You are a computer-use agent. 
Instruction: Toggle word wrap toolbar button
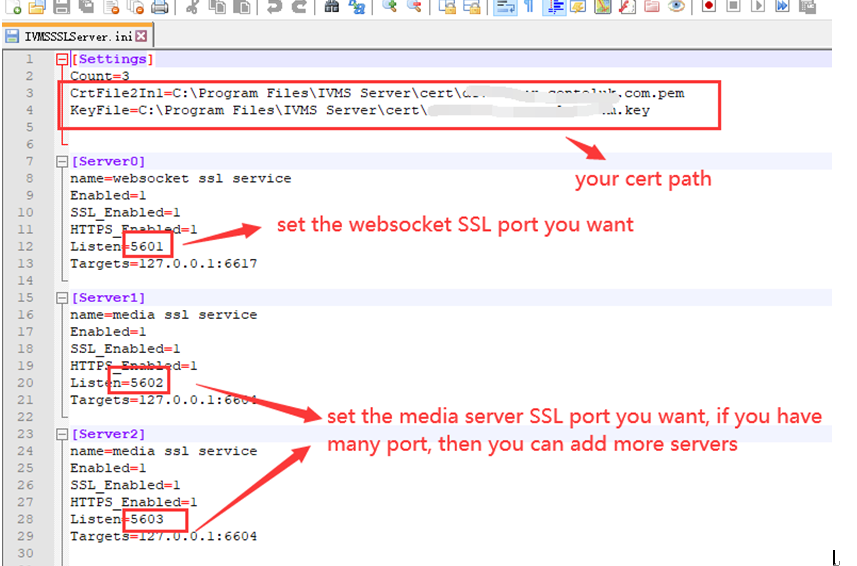(504, 7)
